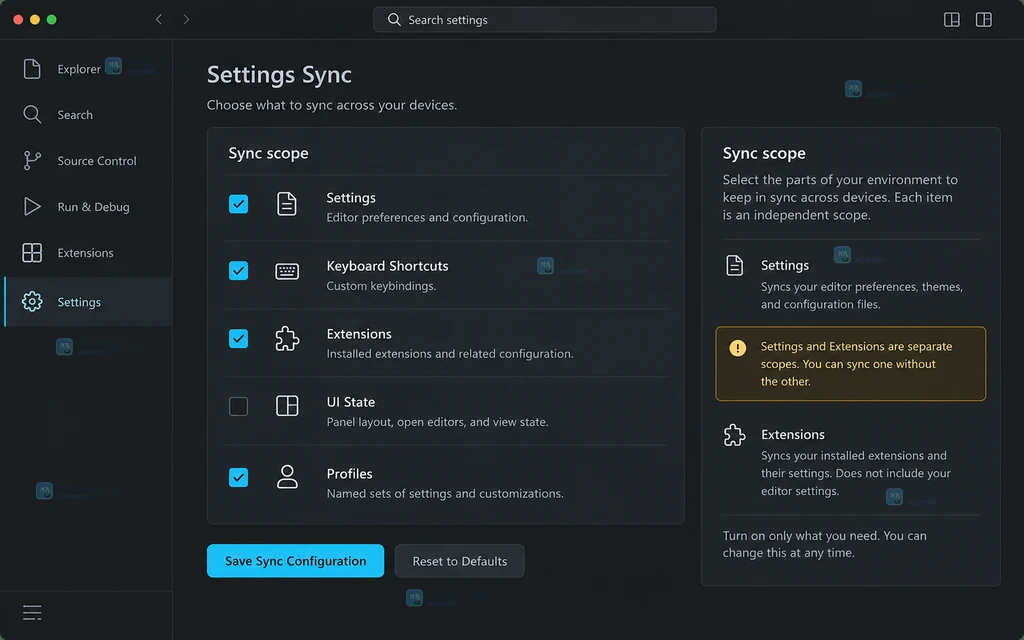This screenshot has width=1024, height=640.
Task: Click "Panel layout, open editors, and view state."
Action: 438,422
